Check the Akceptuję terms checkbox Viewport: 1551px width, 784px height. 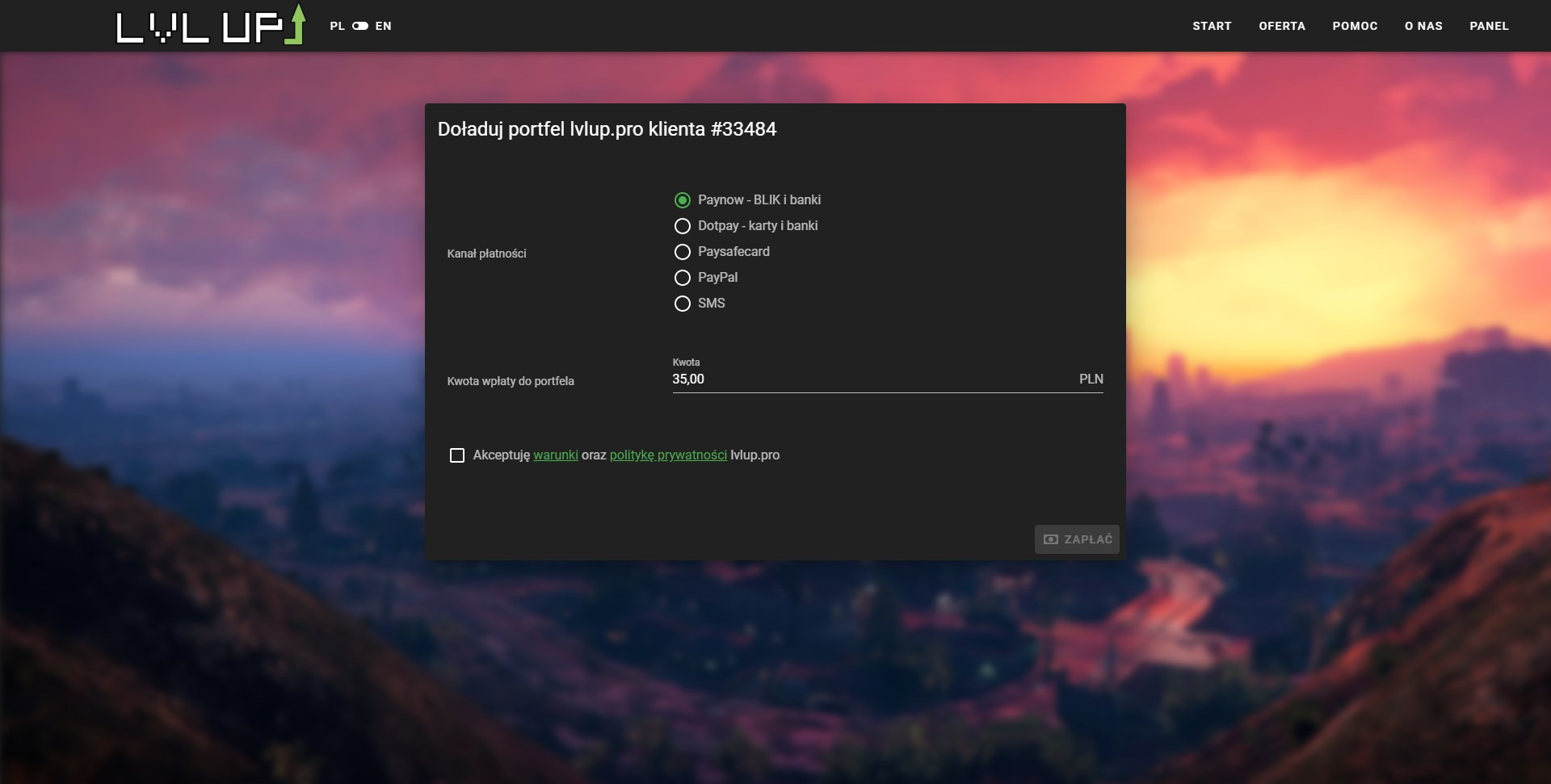pyautogui.click(x=457, y=455)
